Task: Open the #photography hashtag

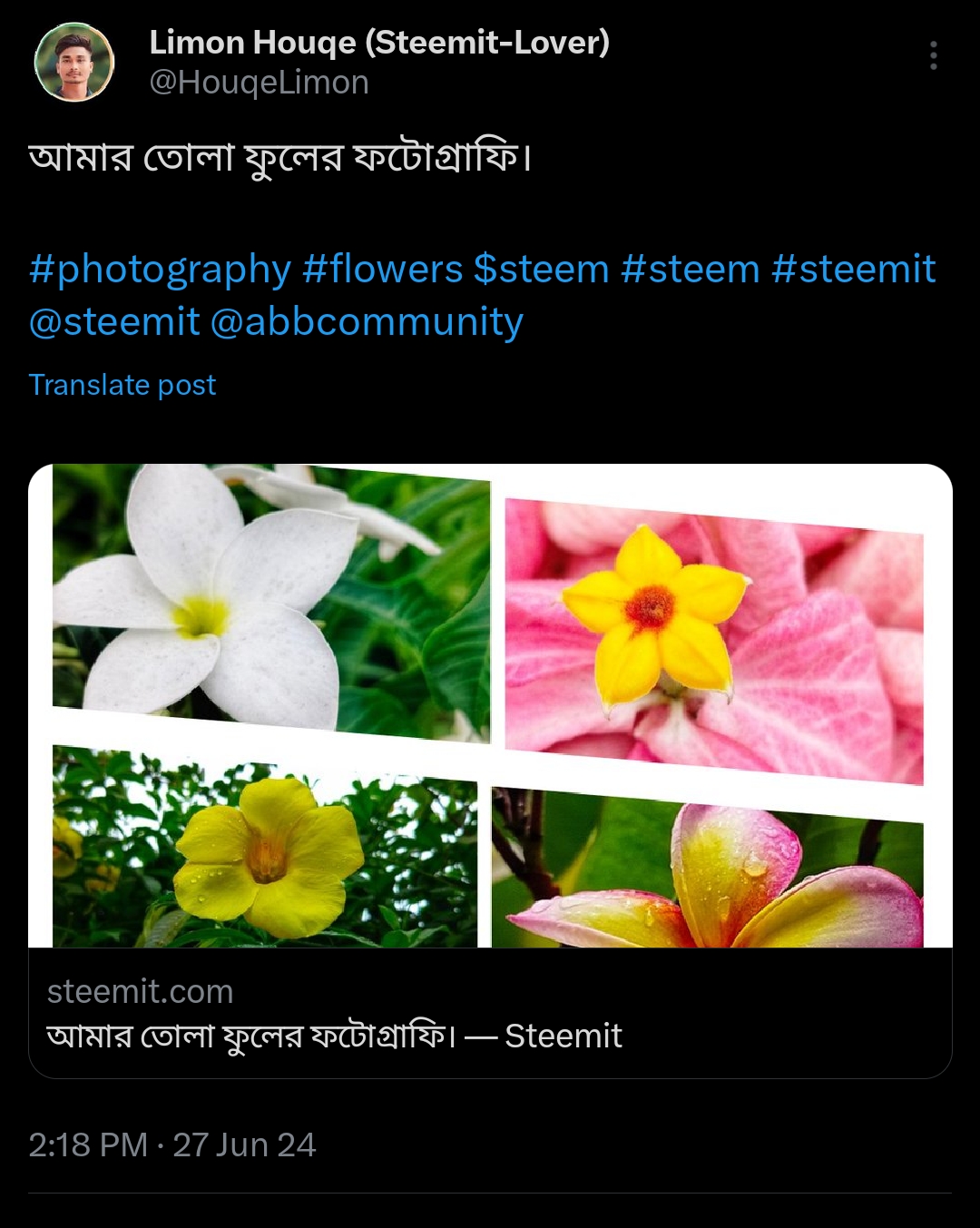Action: [x=160, y=270]
